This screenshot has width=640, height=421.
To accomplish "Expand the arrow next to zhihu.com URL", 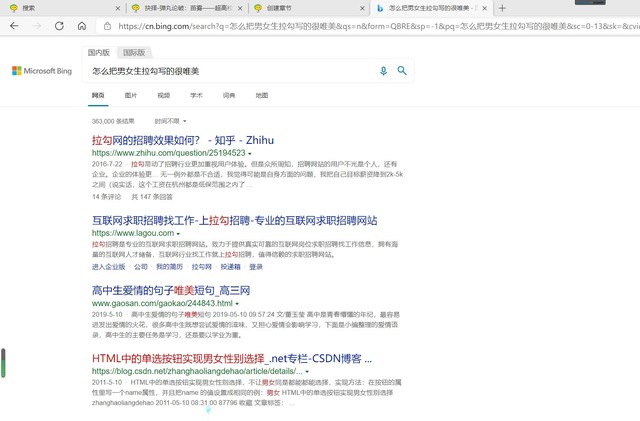I will click(250, 153).
